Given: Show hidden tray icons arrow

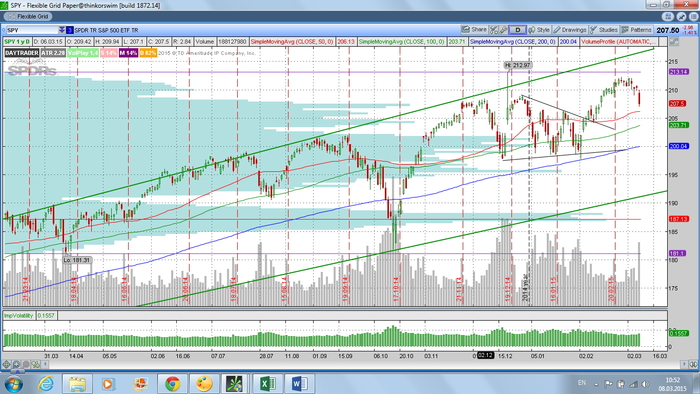Looking at the screenshot, I should (x=596, y=384).
